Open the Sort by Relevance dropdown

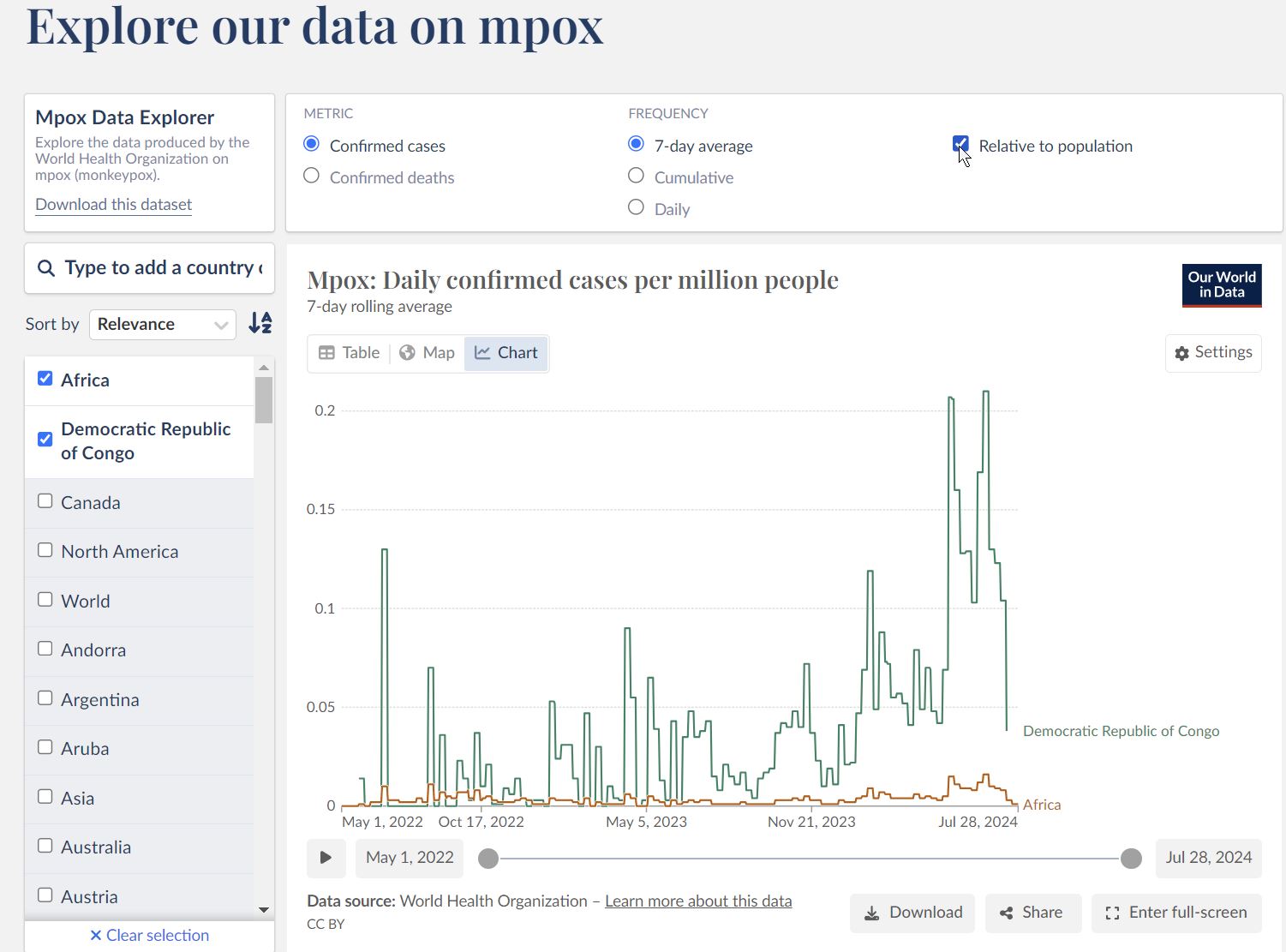(162, 325)
